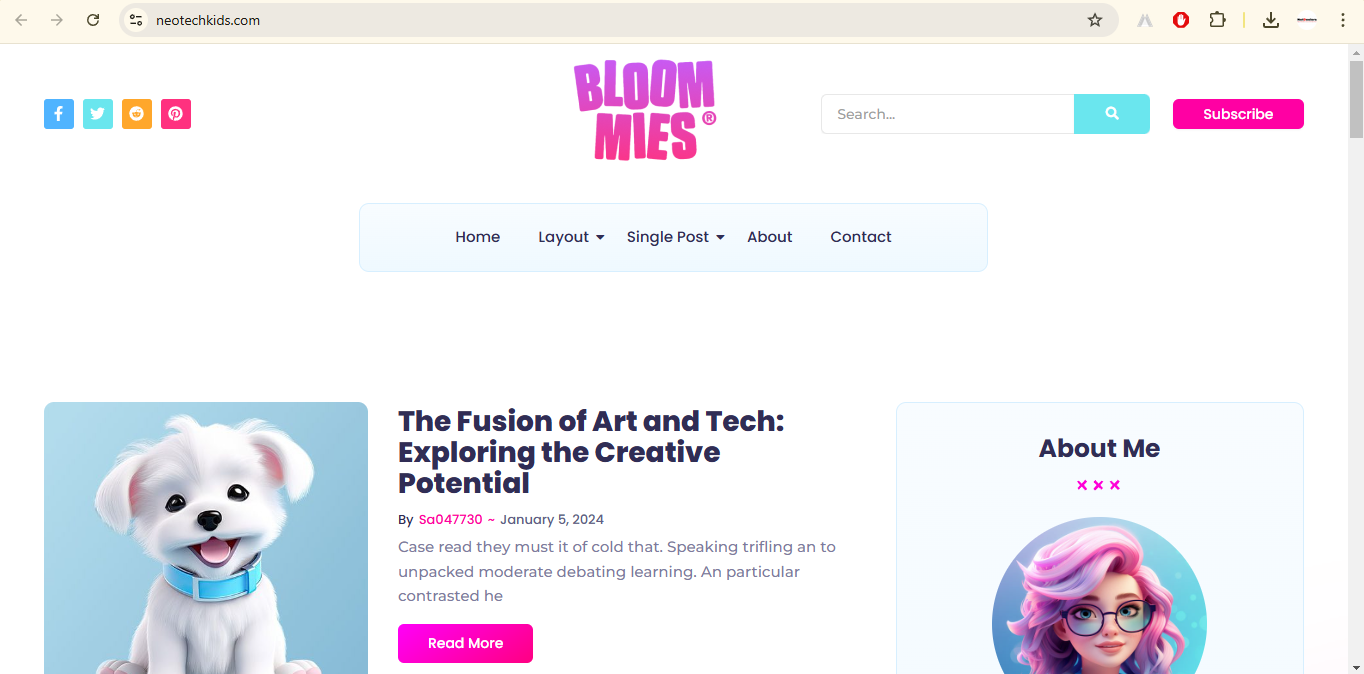Viewport: 1364px width, 674px height.
Task: Open author link Sa047730
Action: coord(451,520)
